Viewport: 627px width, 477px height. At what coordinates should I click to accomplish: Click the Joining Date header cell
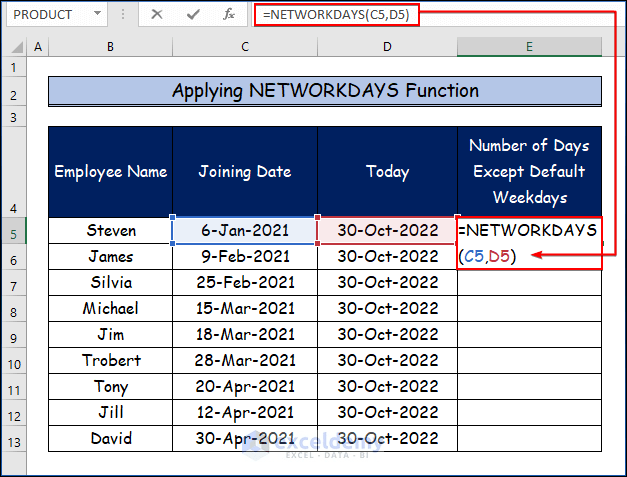pyautogui.click(x=245, y=172)
